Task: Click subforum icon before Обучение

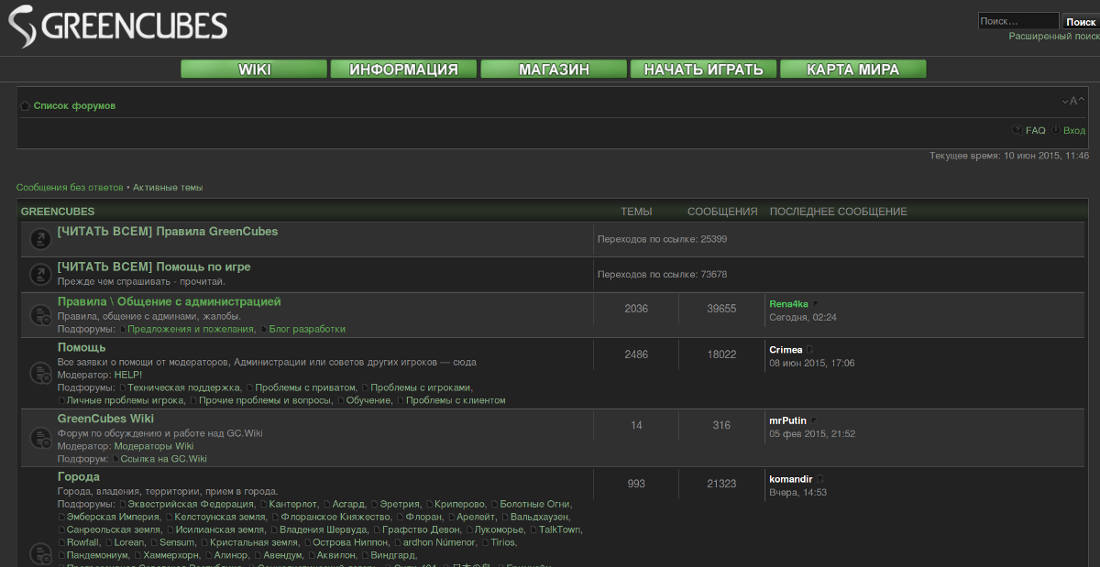Action: point(342,401)
